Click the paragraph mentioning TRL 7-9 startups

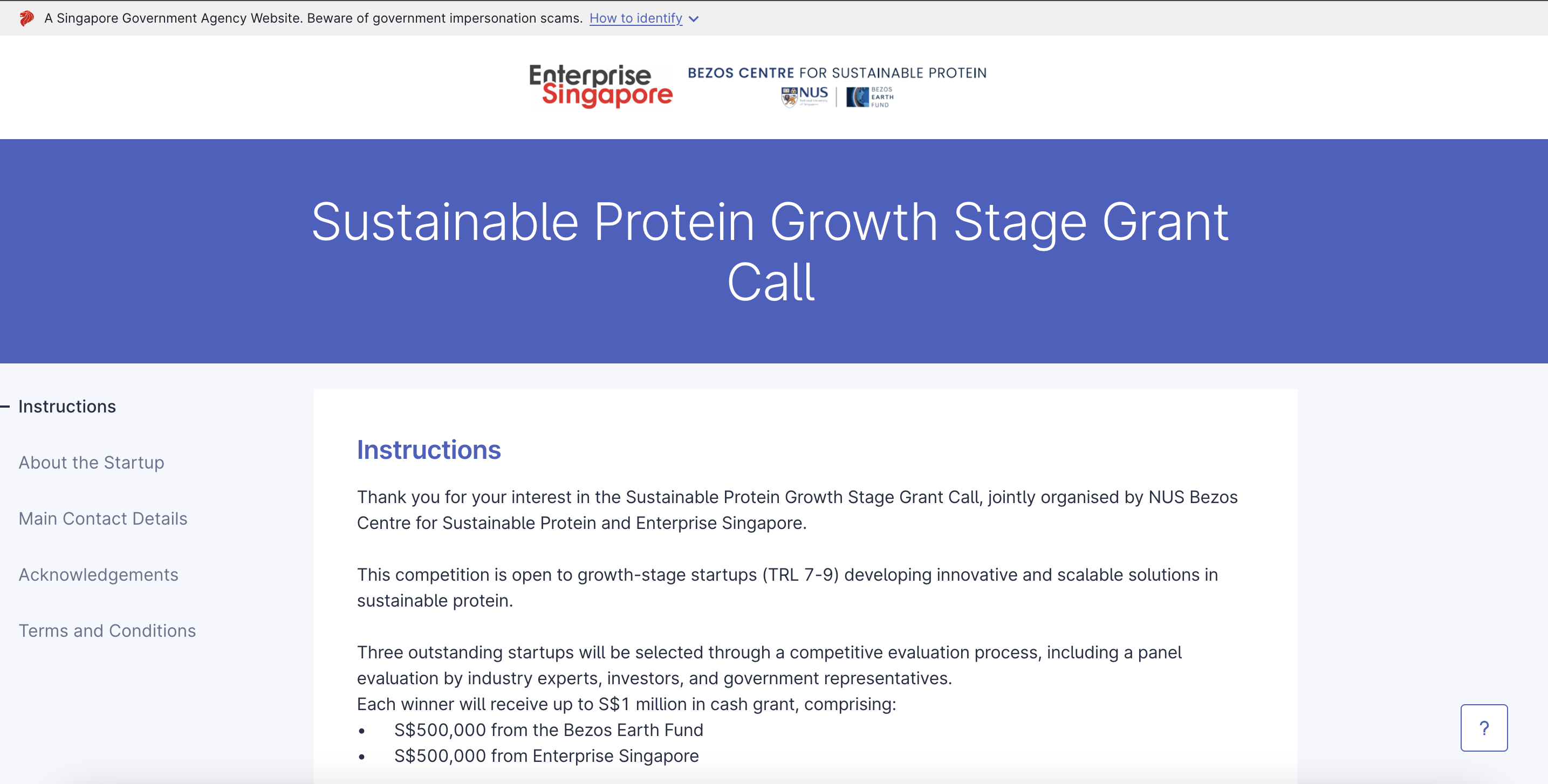tap(787, 588)
